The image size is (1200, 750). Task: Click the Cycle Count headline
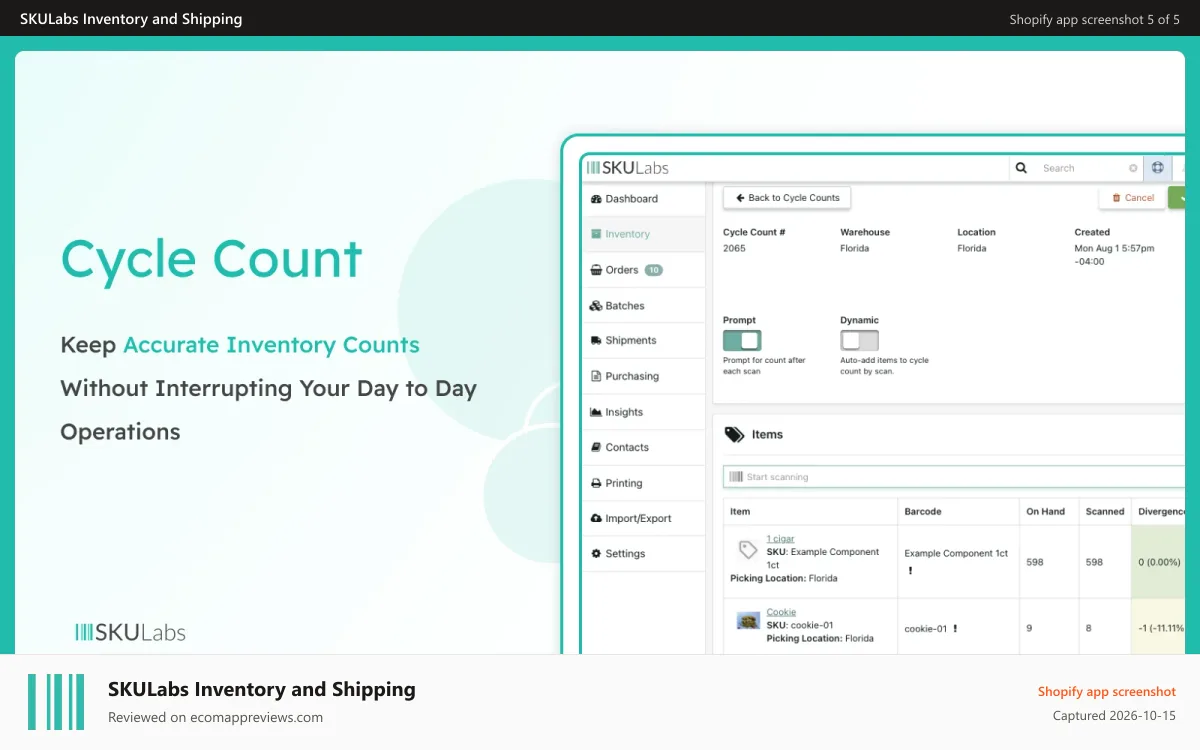tap(211, 259)
